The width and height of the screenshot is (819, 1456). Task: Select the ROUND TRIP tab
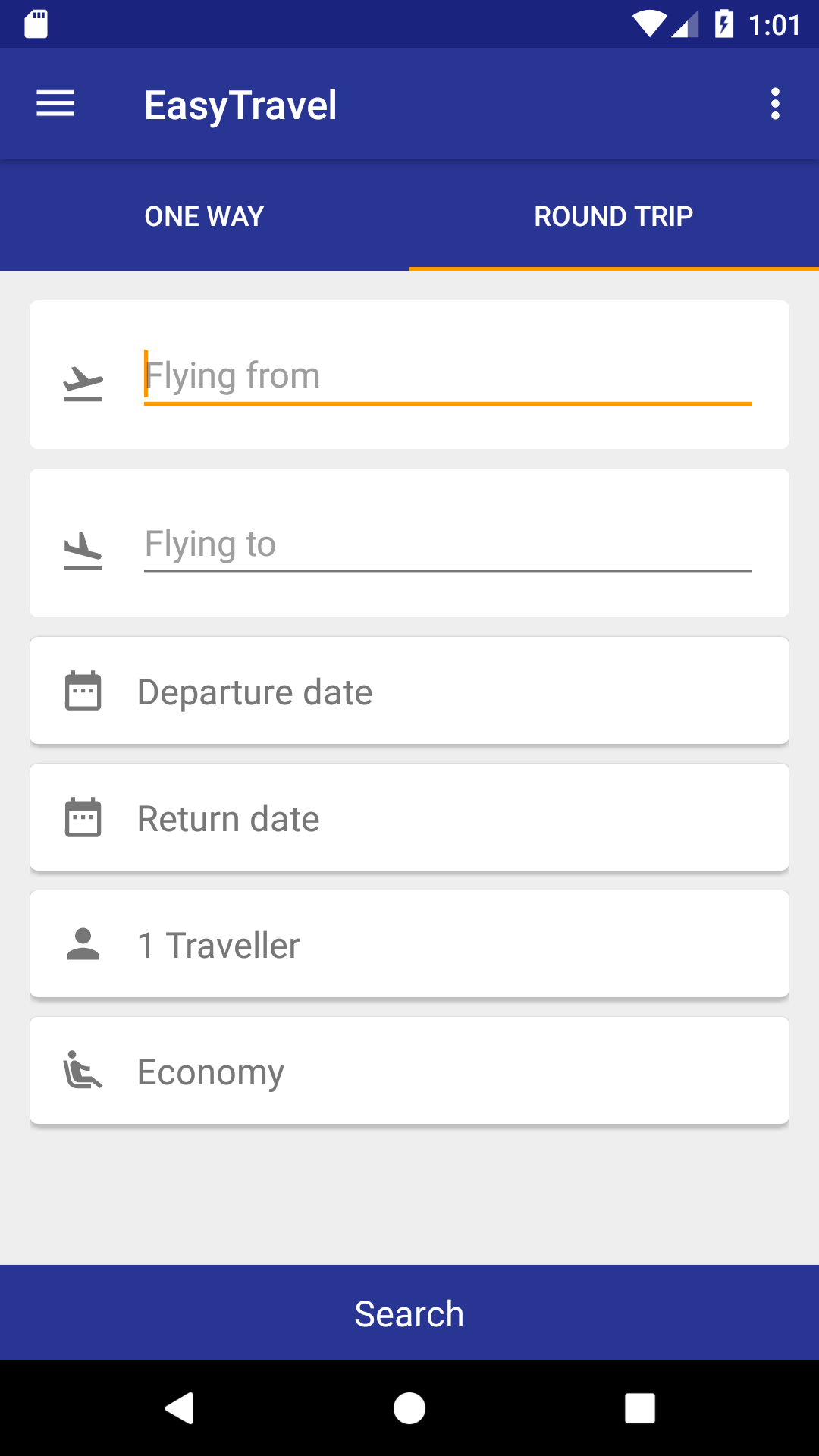(613, 216)
